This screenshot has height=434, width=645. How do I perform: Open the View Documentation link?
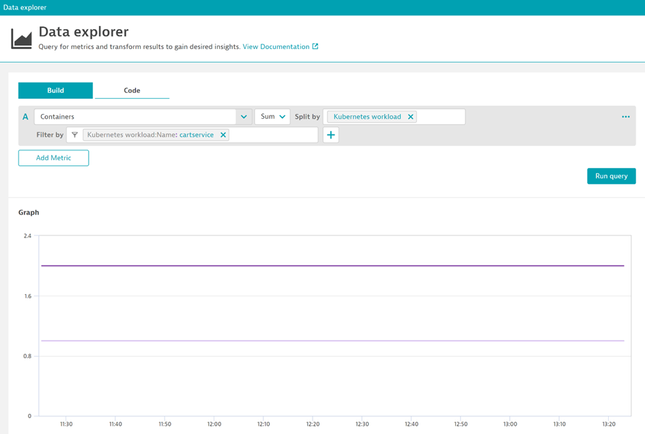click(276, 46)
